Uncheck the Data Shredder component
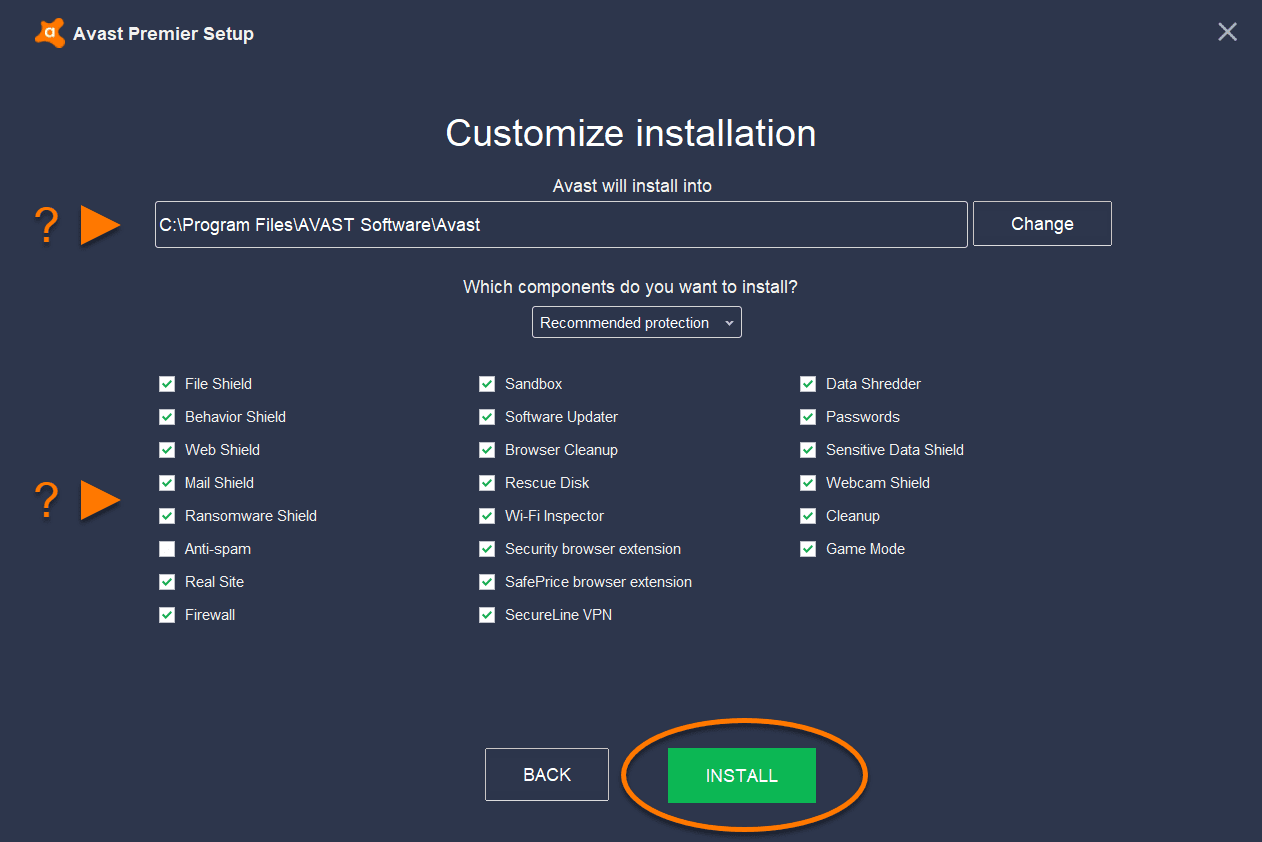The height and width of the screenshot is (842, 1262). pos(807,383)
